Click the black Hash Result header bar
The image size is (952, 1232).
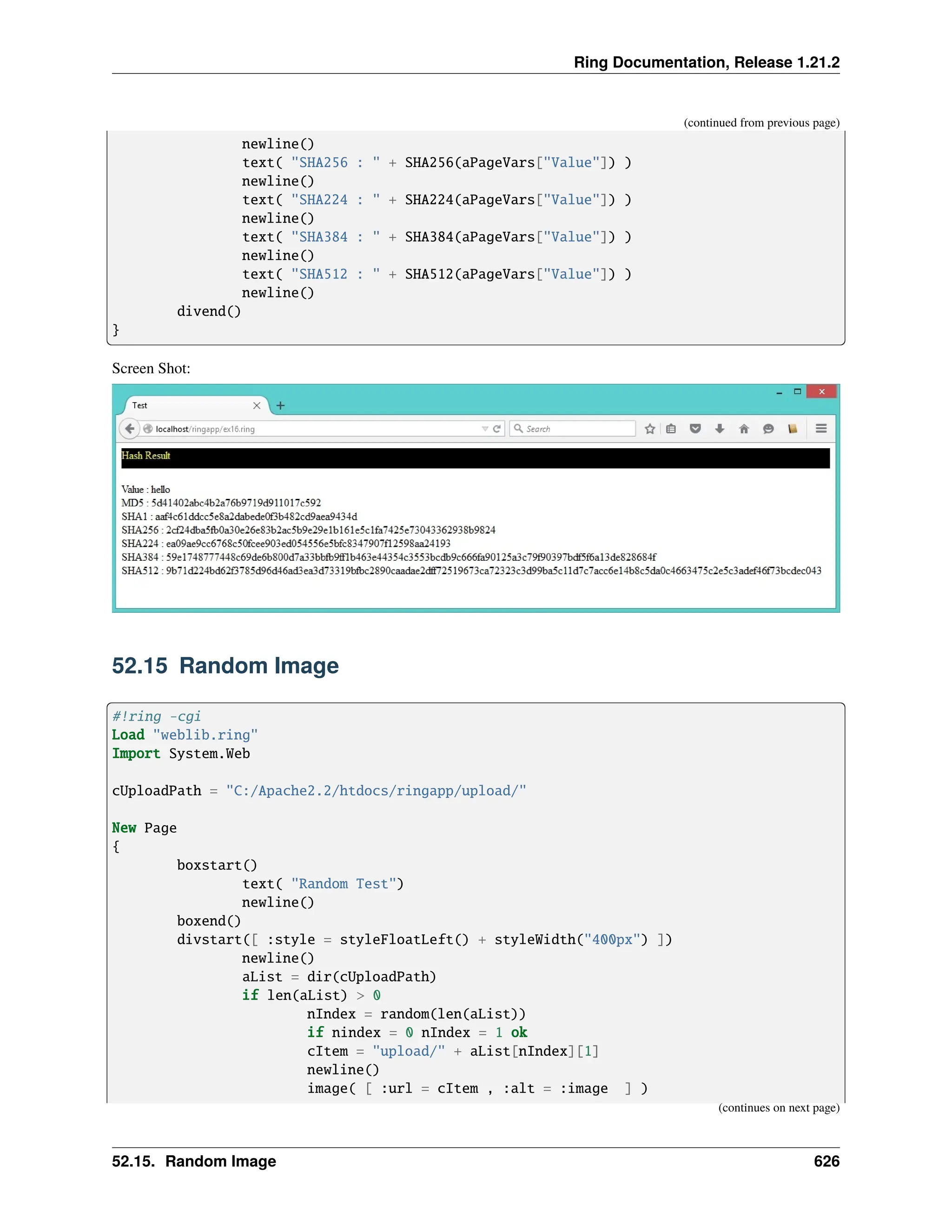(475, 457)
